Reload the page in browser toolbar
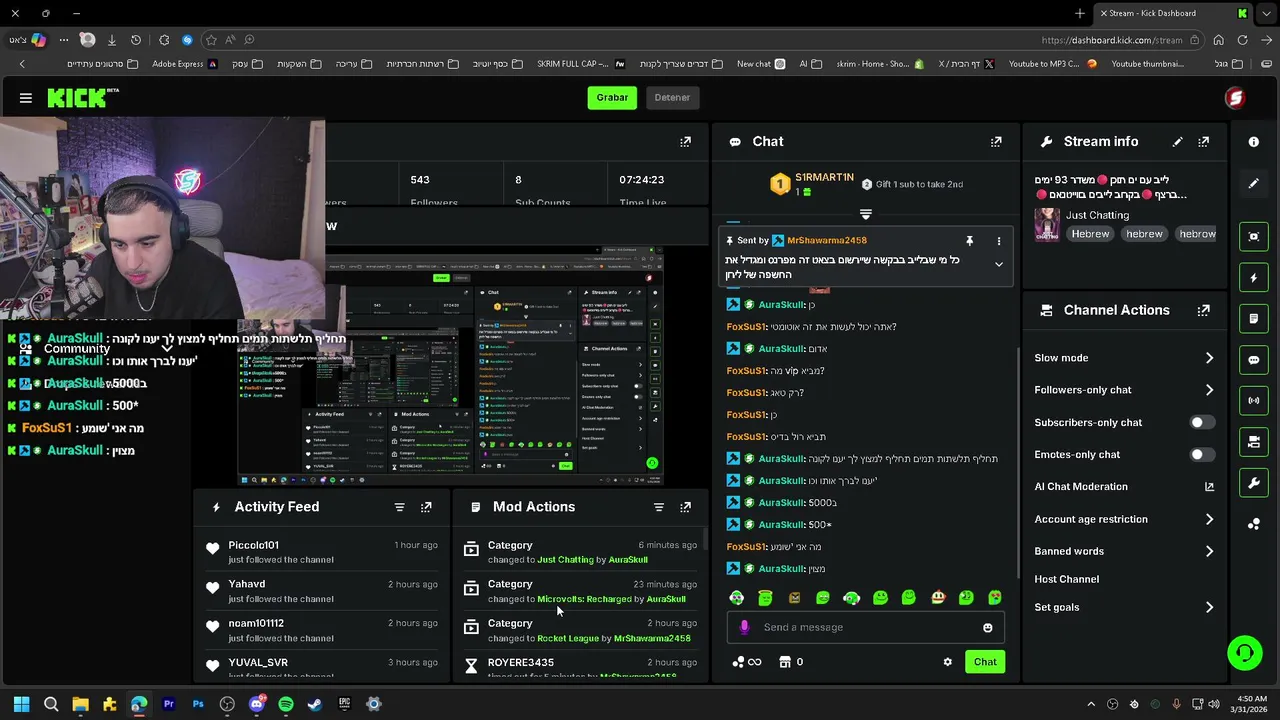The image size is (1280, 720). pyautogui.click(x=1242, y=40)
